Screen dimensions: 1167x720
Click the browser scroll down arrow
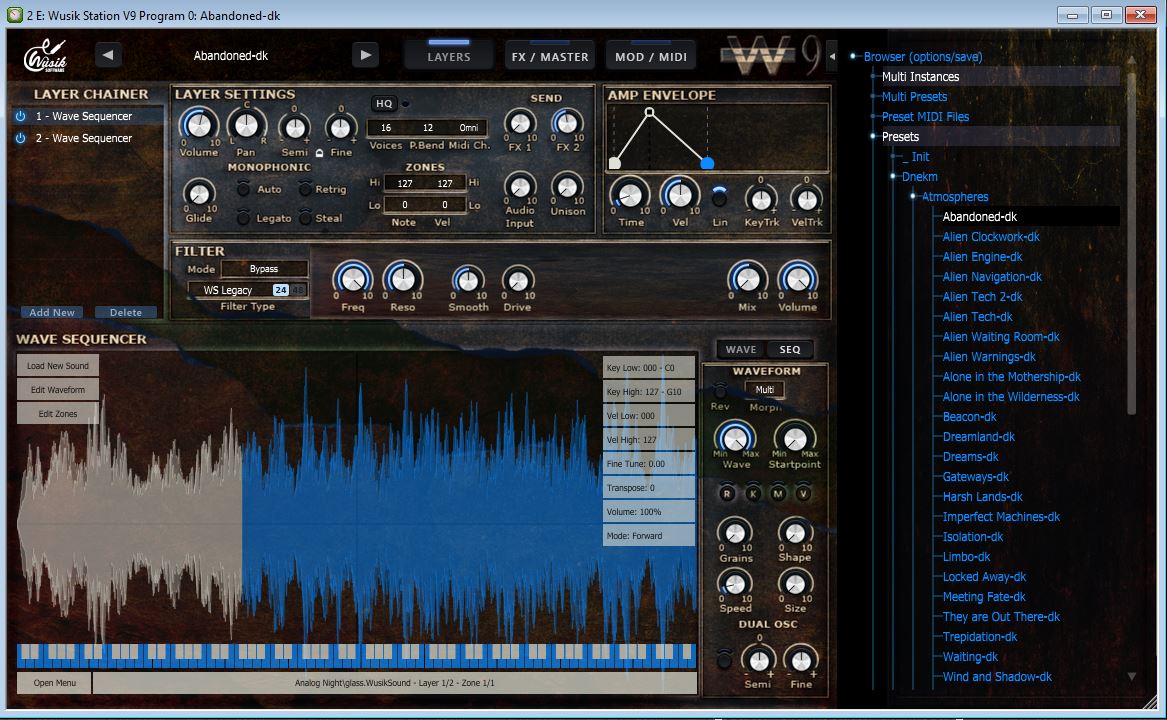(x=1131, y=677)
